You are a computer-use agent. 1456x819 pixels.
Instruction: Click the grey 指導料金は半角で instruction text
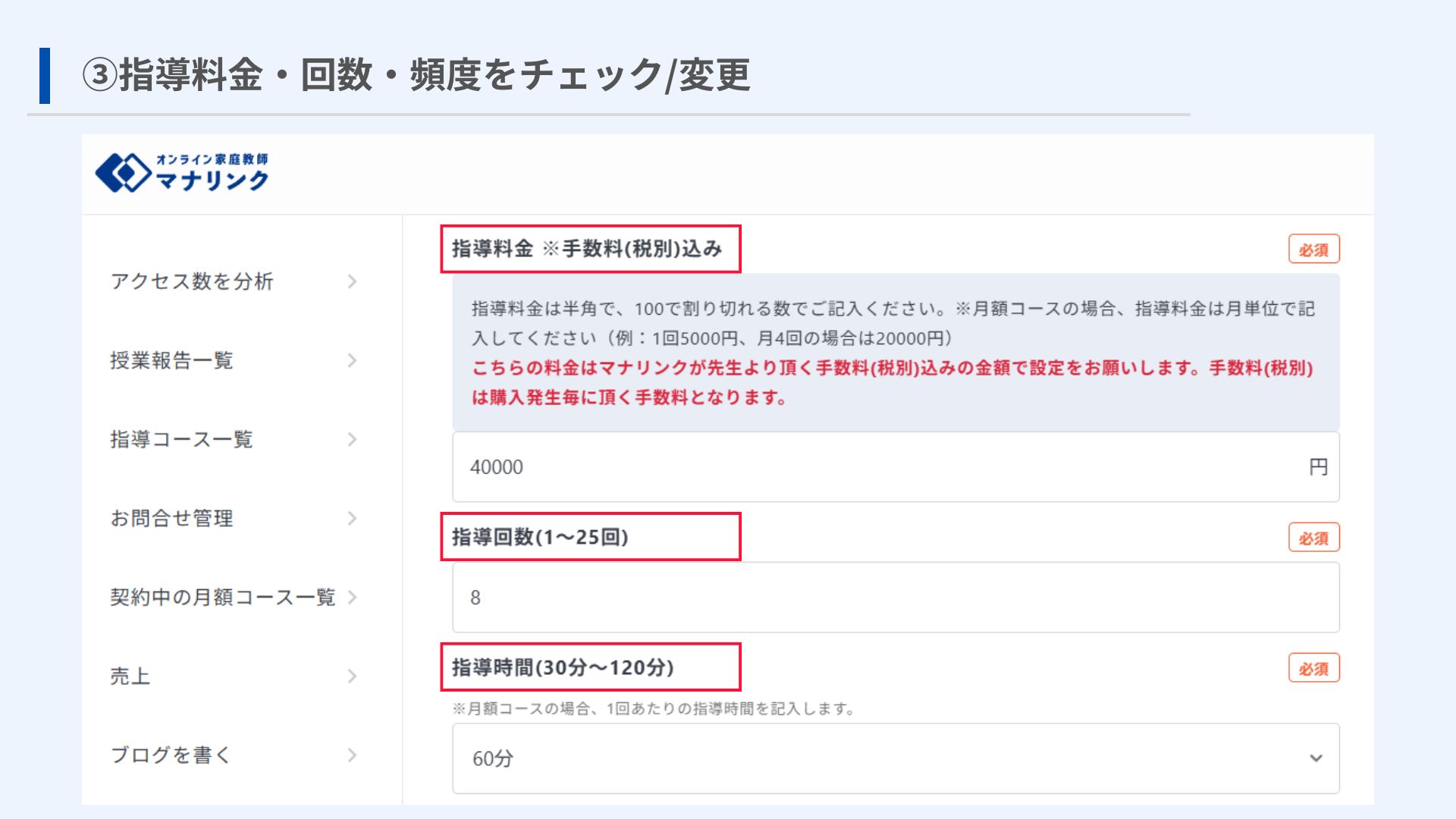893,323
